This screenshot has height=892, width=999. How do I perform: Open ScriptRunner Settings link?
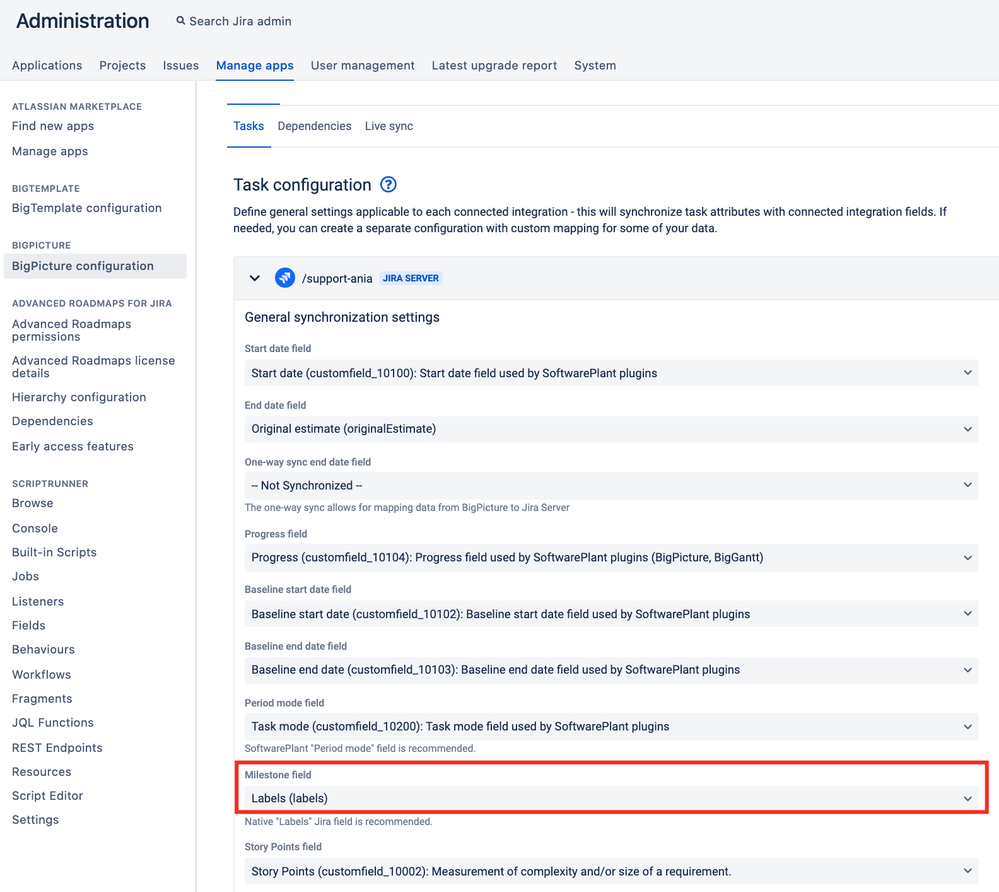point(35,819)
